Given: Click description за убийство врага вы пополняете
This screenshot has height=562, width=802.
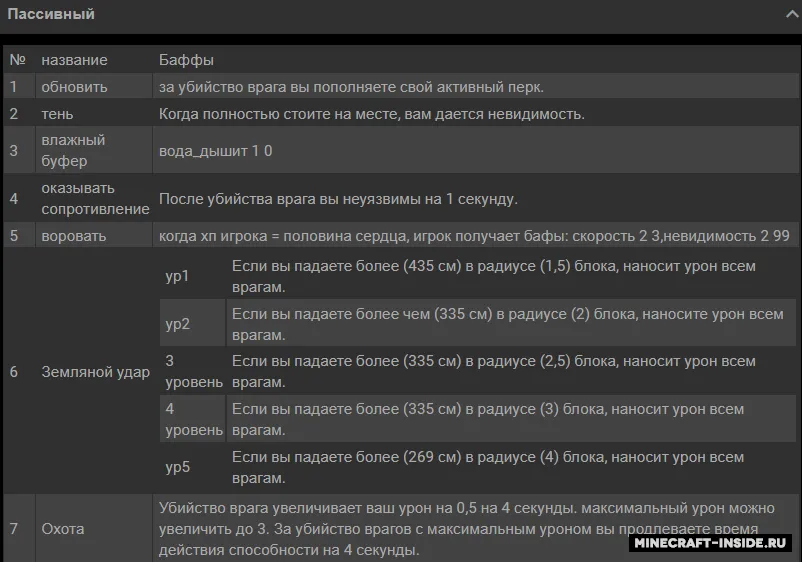Looking at the screenshot, I should pos(351,87).
